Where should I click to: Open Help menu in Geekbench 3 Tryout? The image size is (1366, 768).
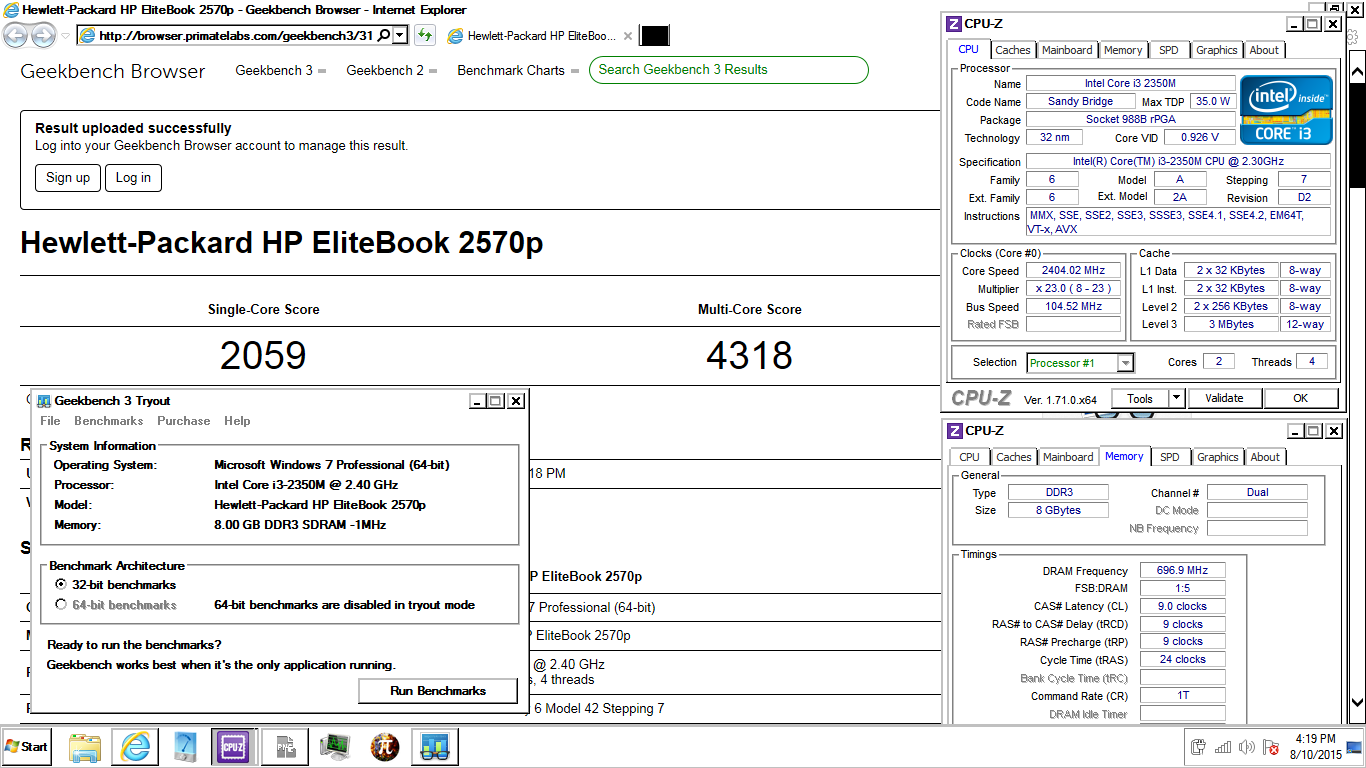click(x=237, y=421)
